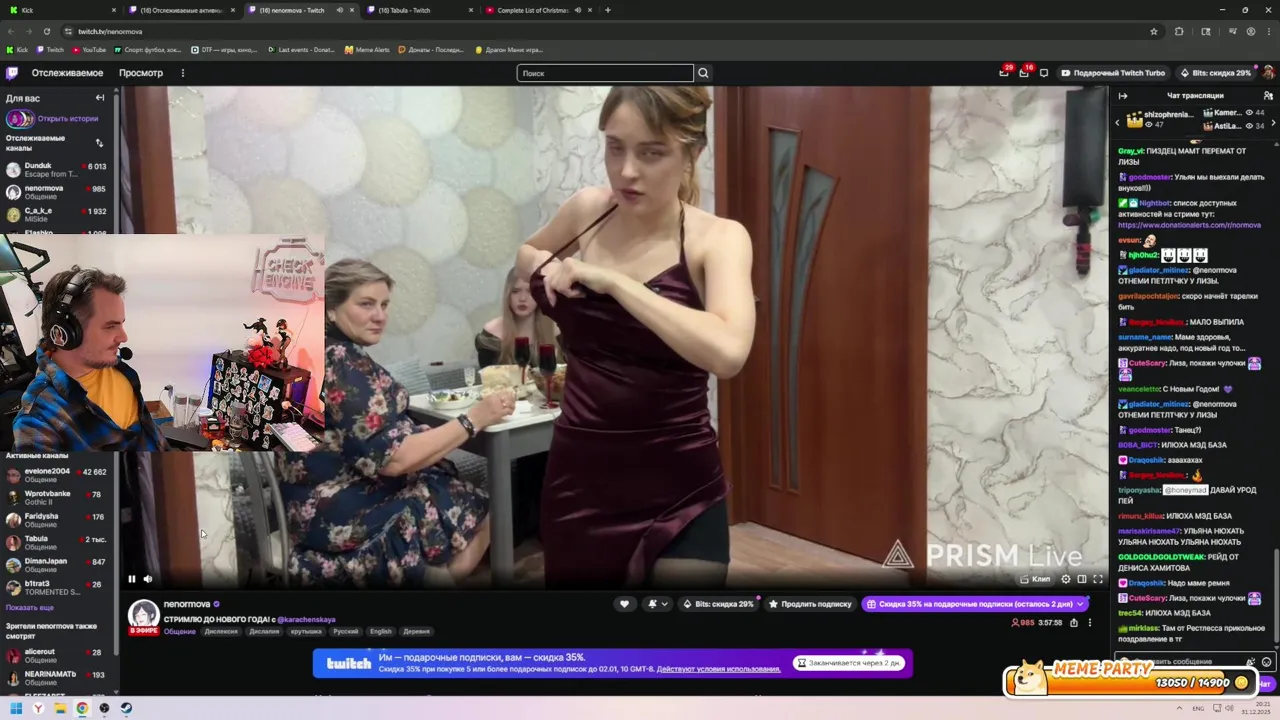Open Chrome on the taskbar

pyautogui.click(x=82, y=708)
